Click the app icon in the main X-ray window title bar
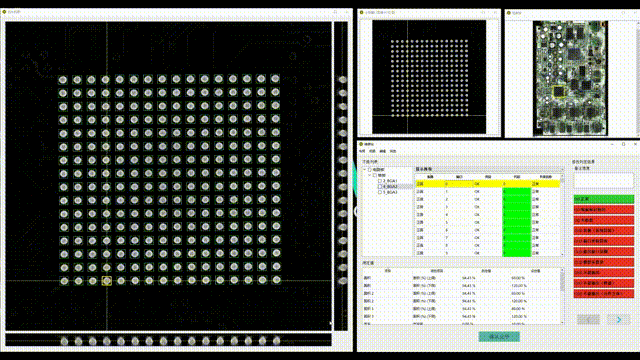This screenshot has height=360, width=640. 4,12
